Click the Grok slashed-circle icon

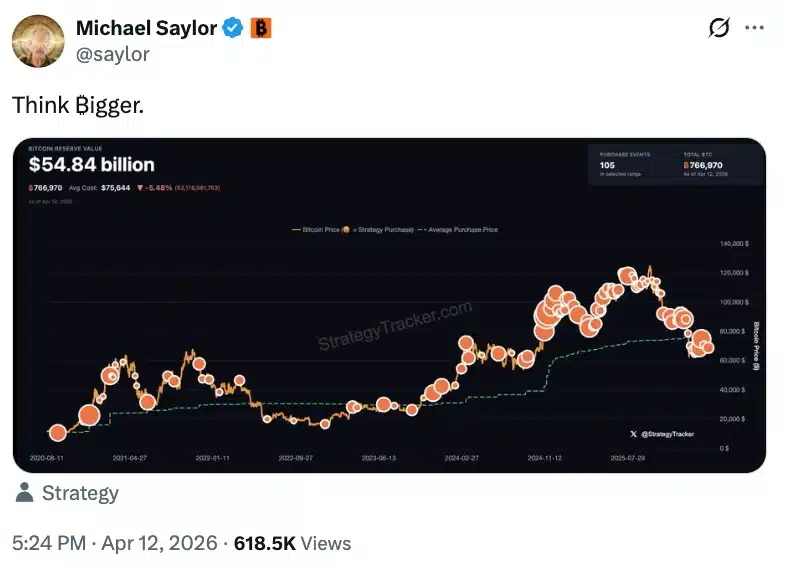719,29
